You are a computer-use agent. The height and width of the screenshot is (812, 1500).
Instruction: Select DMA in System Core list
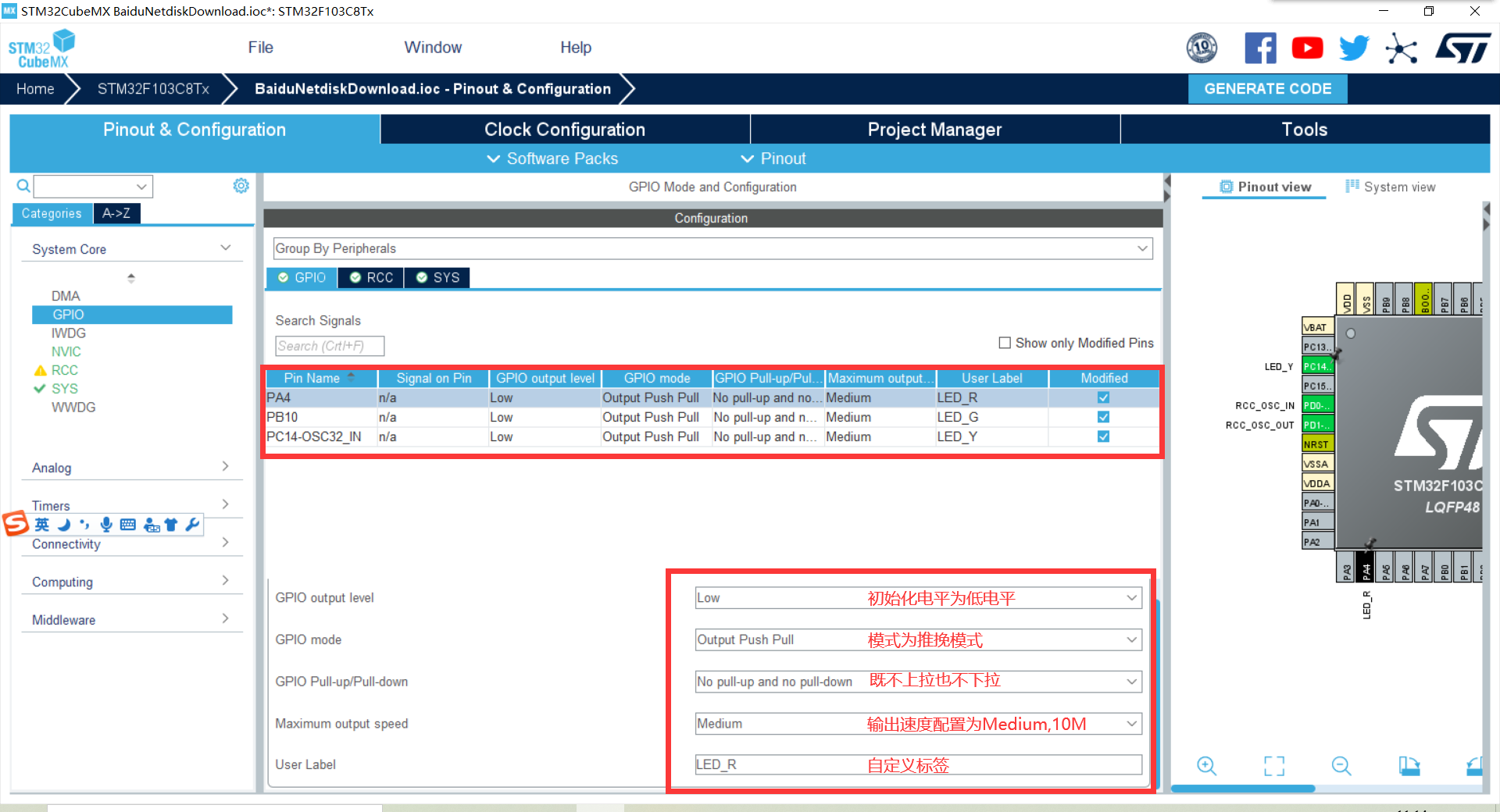(66, 297)
